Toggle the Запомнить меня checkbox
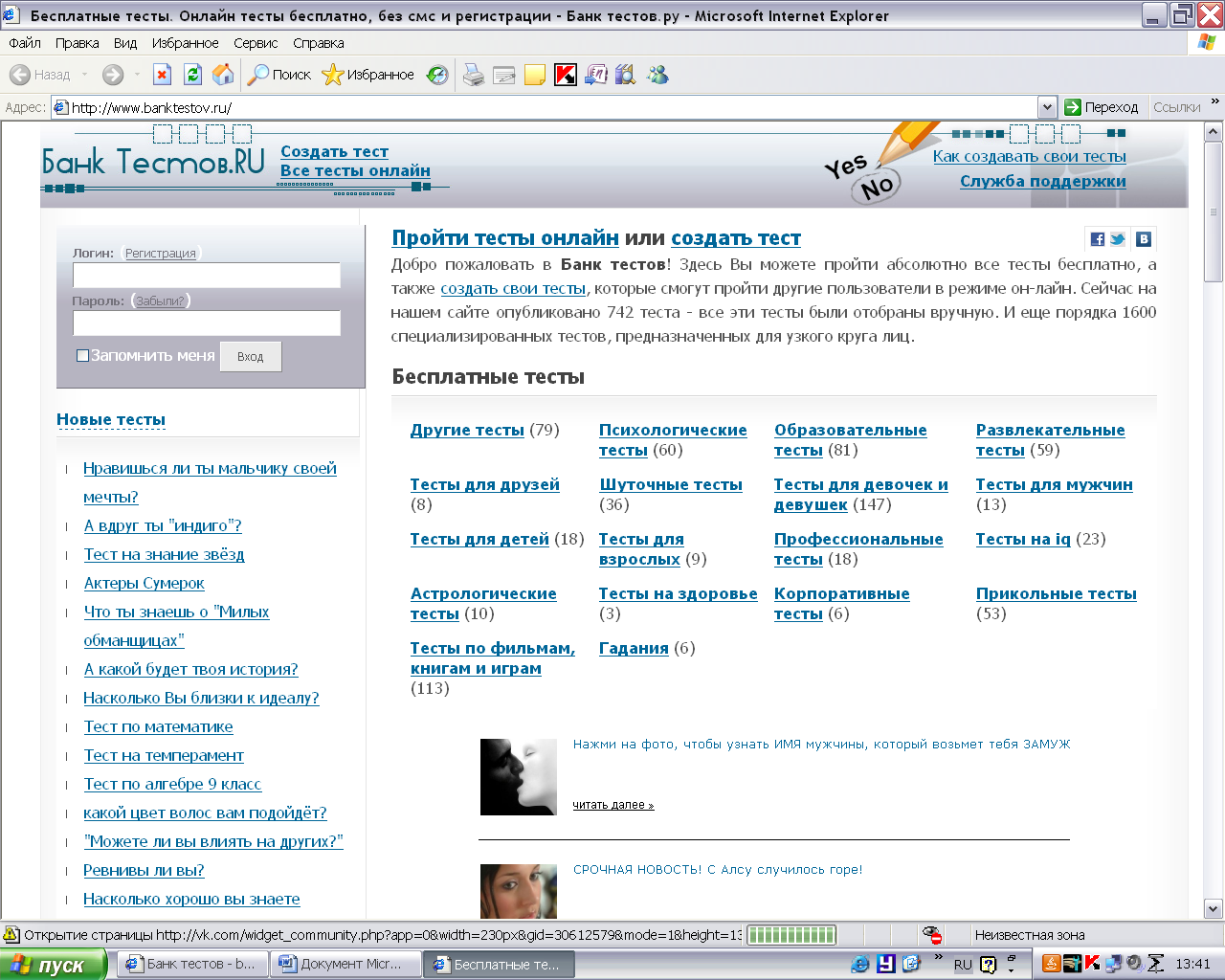1225x980 pixels. [82, 355]
